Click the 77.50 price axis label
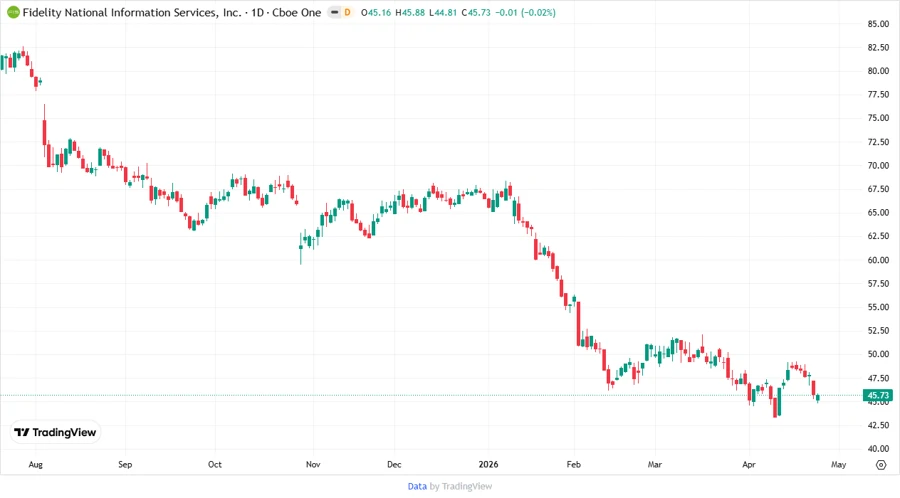Screen dimensions: 900x498 click(x=878, y=95)
